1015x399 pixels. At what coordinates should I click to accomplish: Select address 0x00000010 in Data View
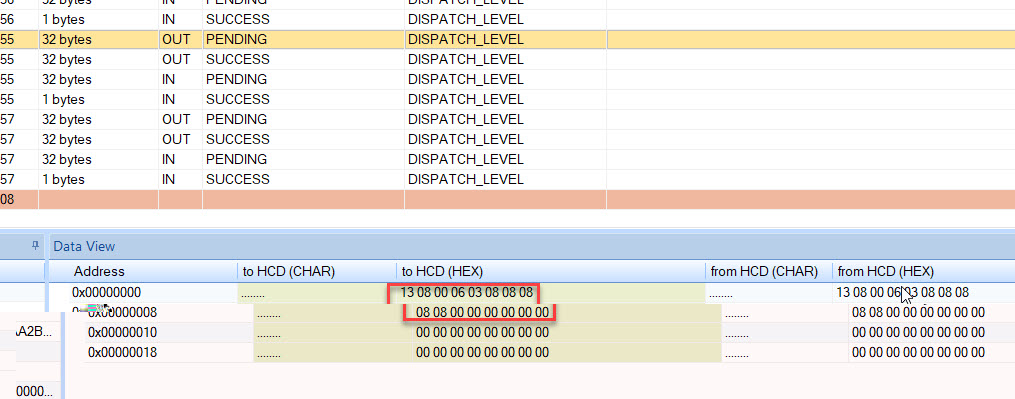[122, 333]
